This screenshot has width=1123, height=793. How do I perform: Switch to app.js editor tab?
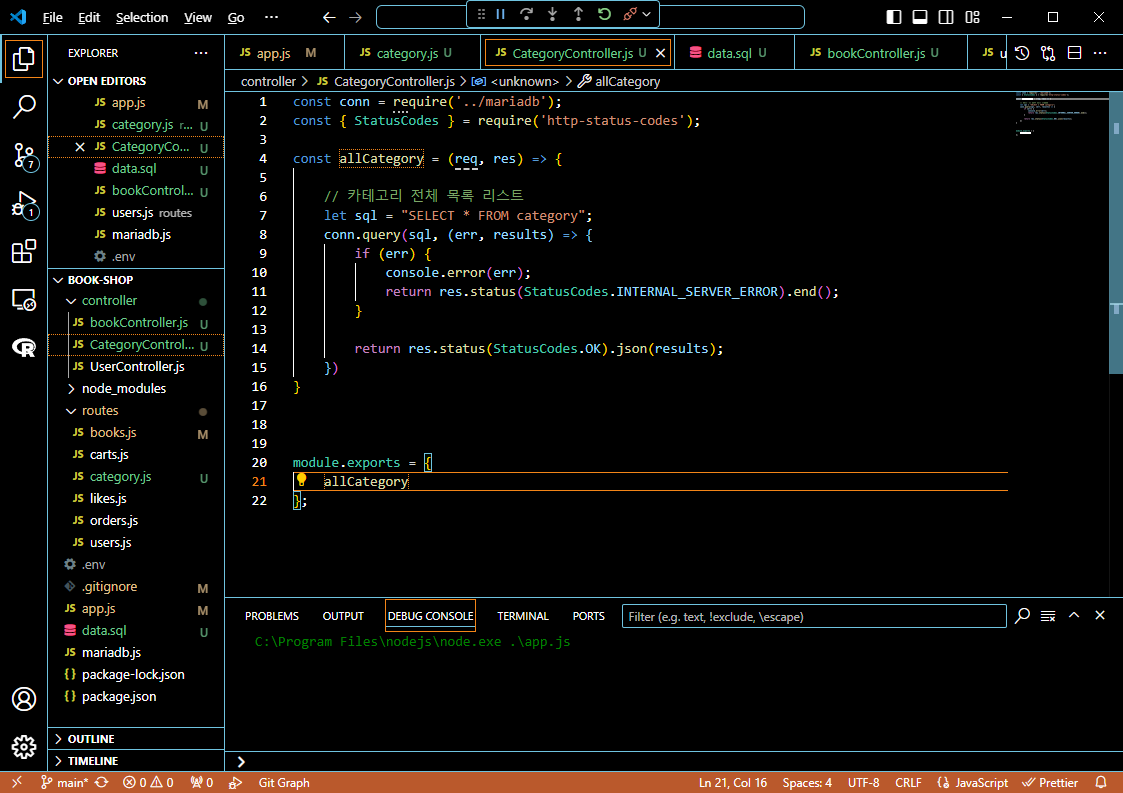point(284,53)
